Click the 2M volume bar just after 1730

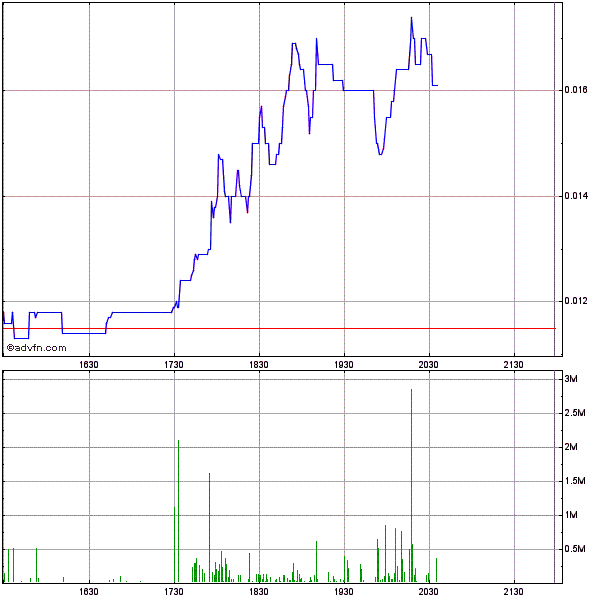click(178, 511)
